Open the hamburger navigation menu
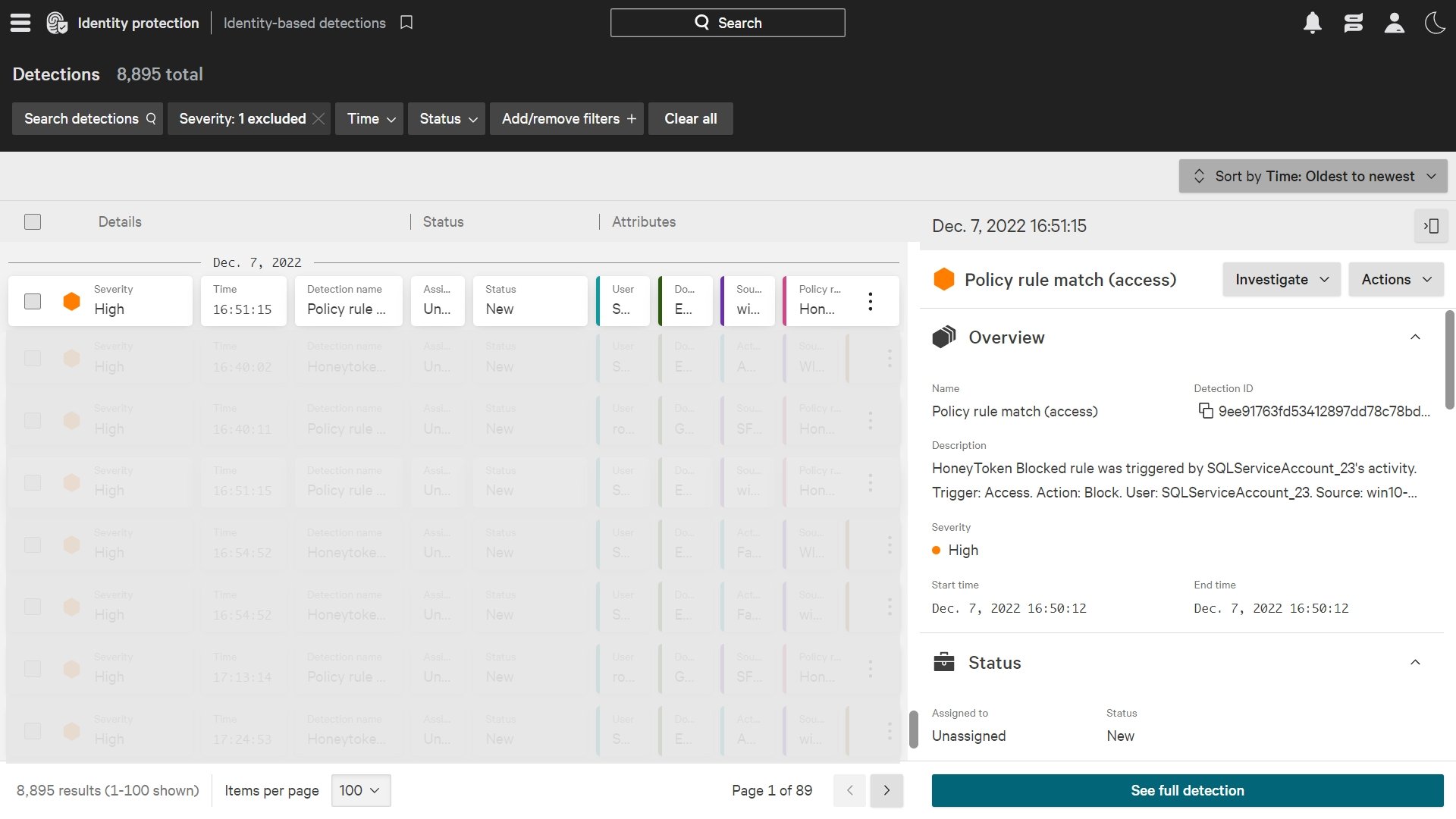 (20, 23)
